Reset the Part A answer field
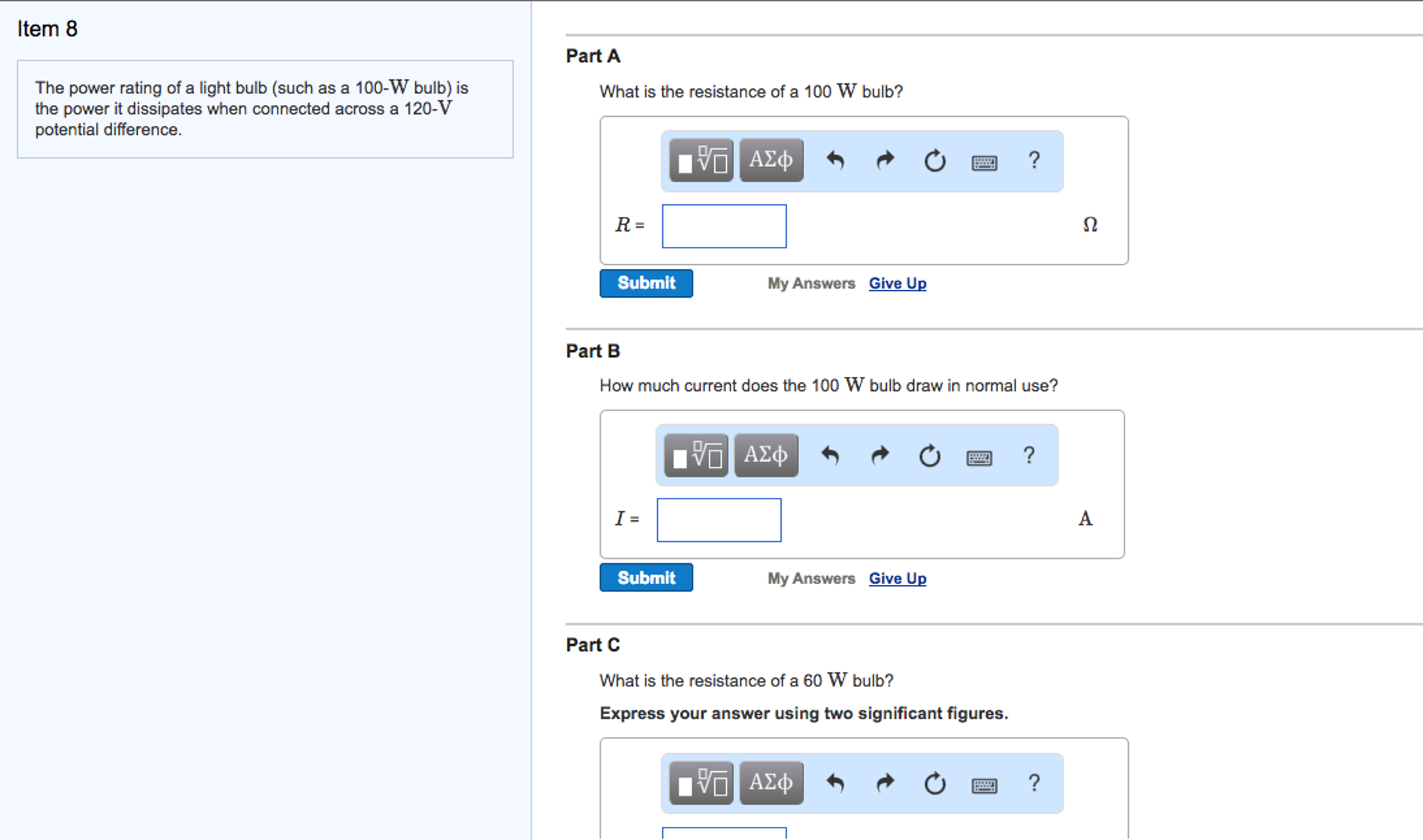This screenshot has width=1423, height=840. click(x=934, y=161)
